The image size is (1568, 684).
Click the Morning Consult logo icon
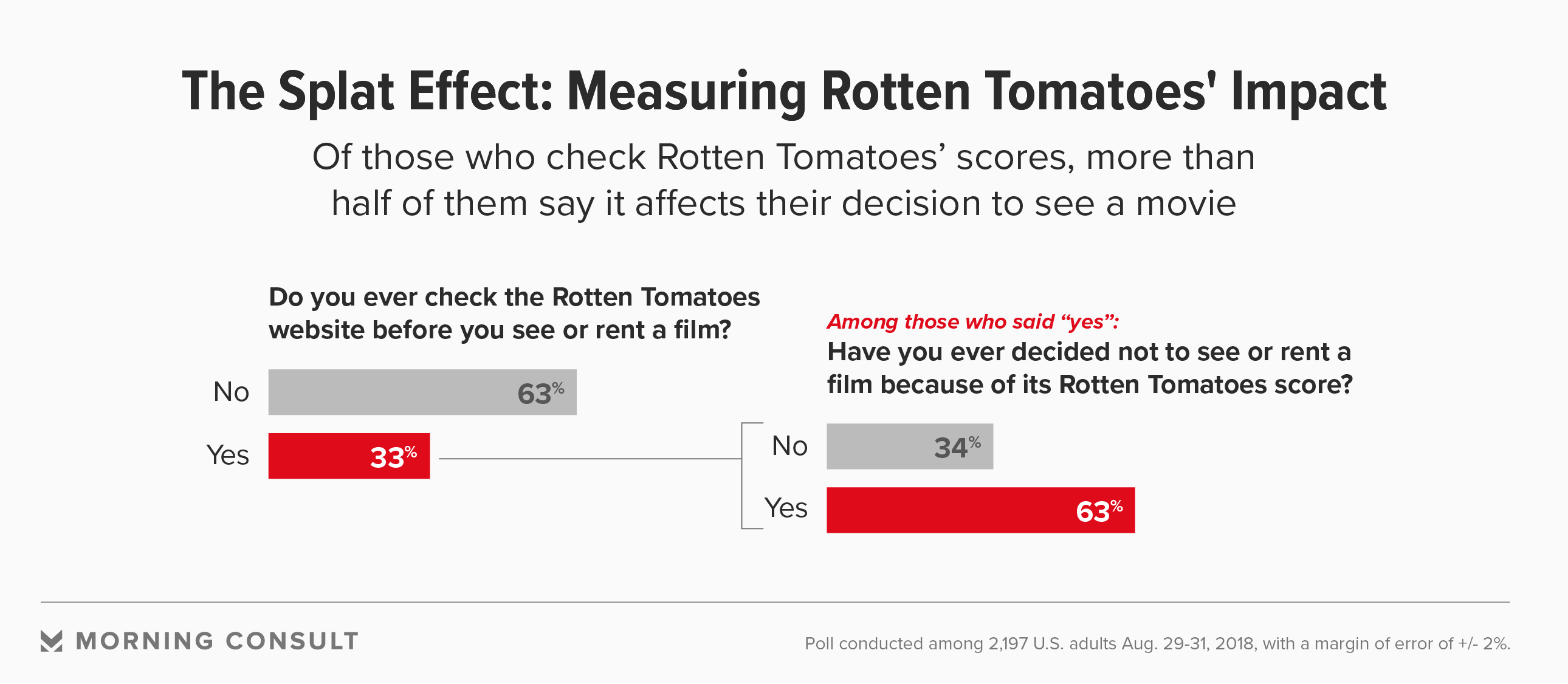click(51, 641)
